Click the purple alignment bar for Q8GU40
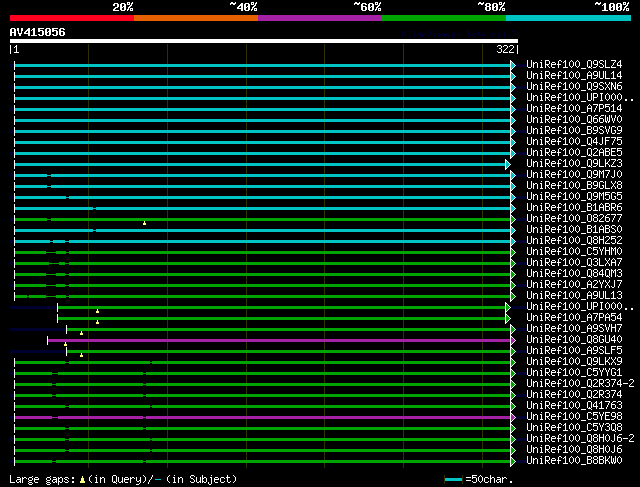 [279, 340]
